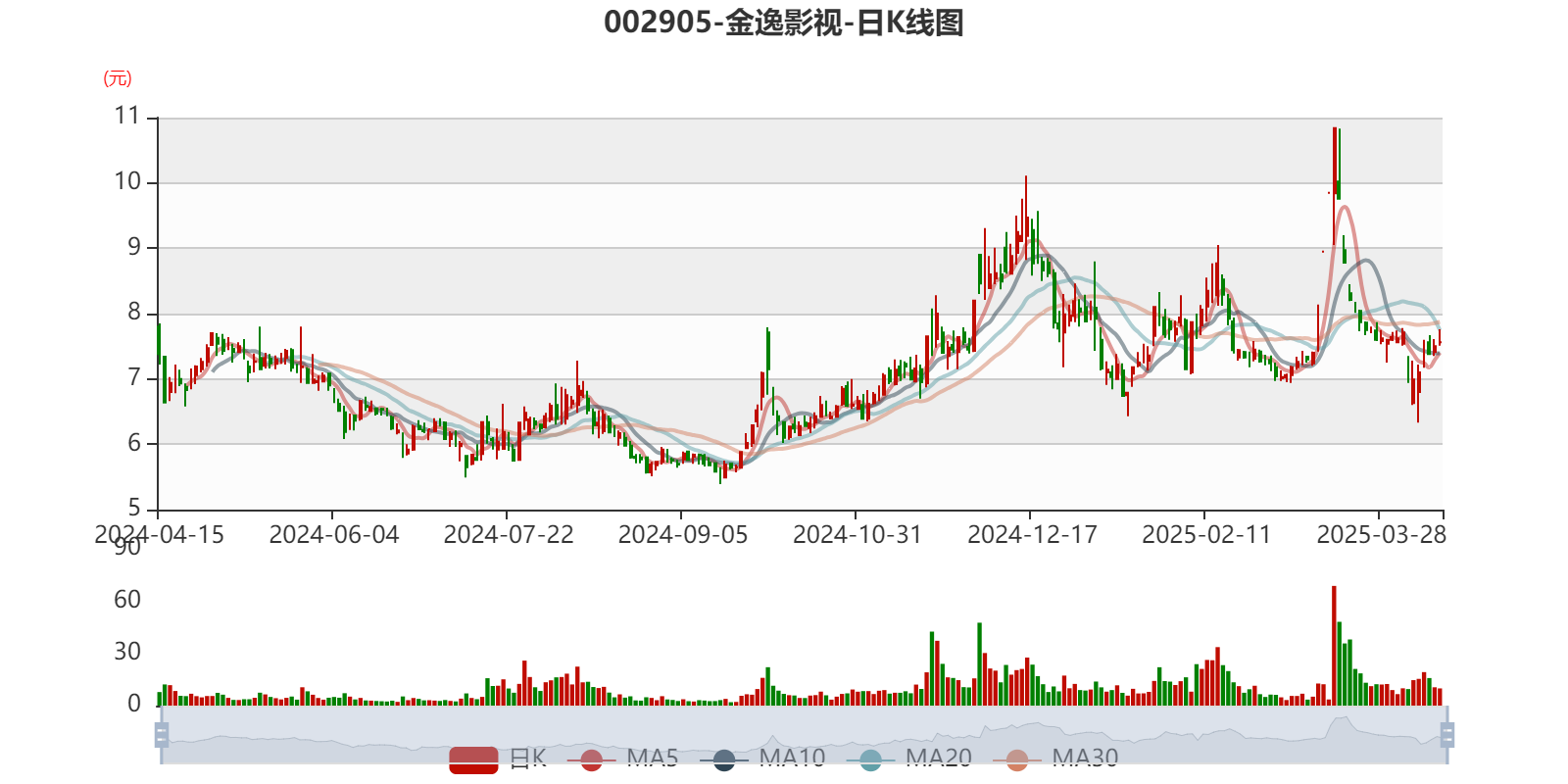
Task: Click the 2024-09-05 date axis label
Action: pyautogui.click(x=683, y=535)
